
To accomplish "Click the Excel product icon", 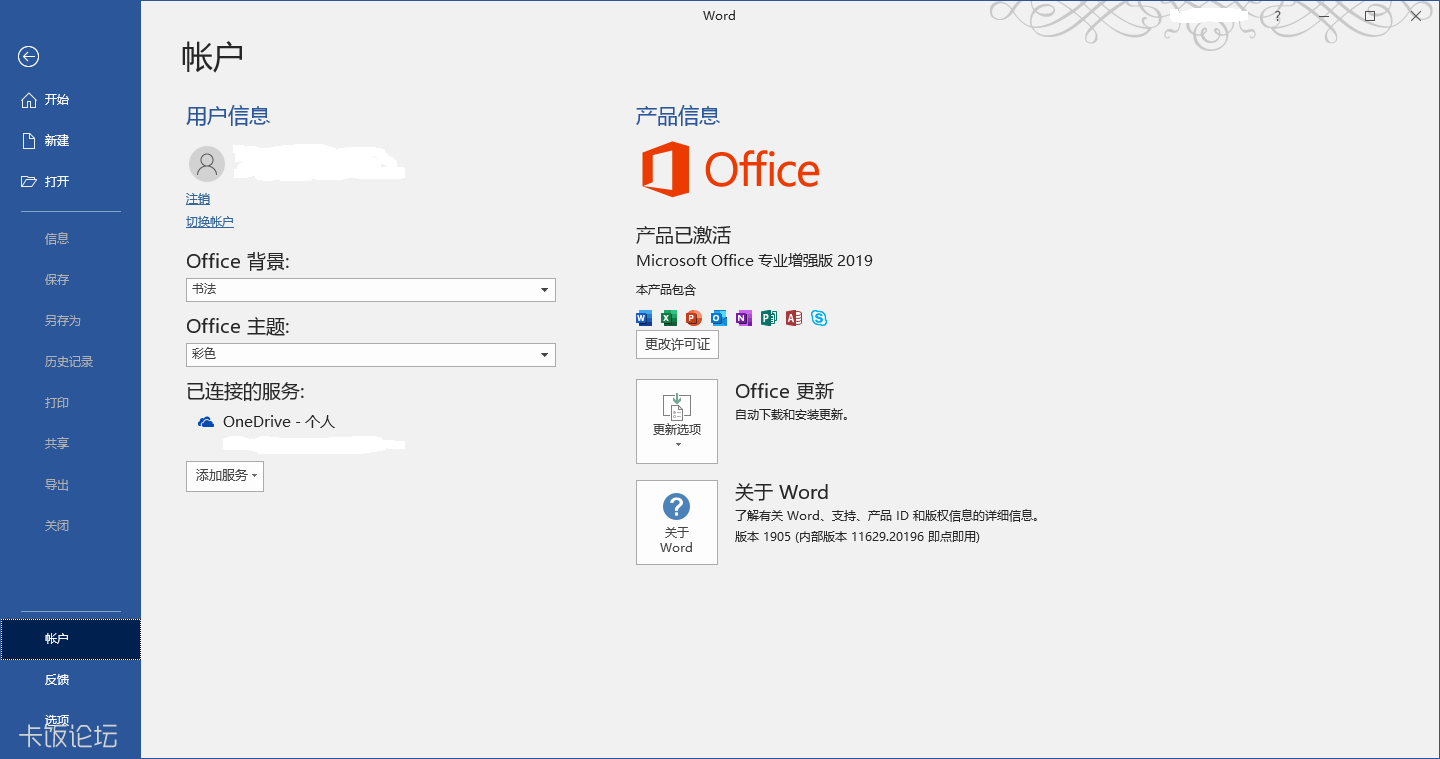I will pyautogui.click(x=669, y=318).
